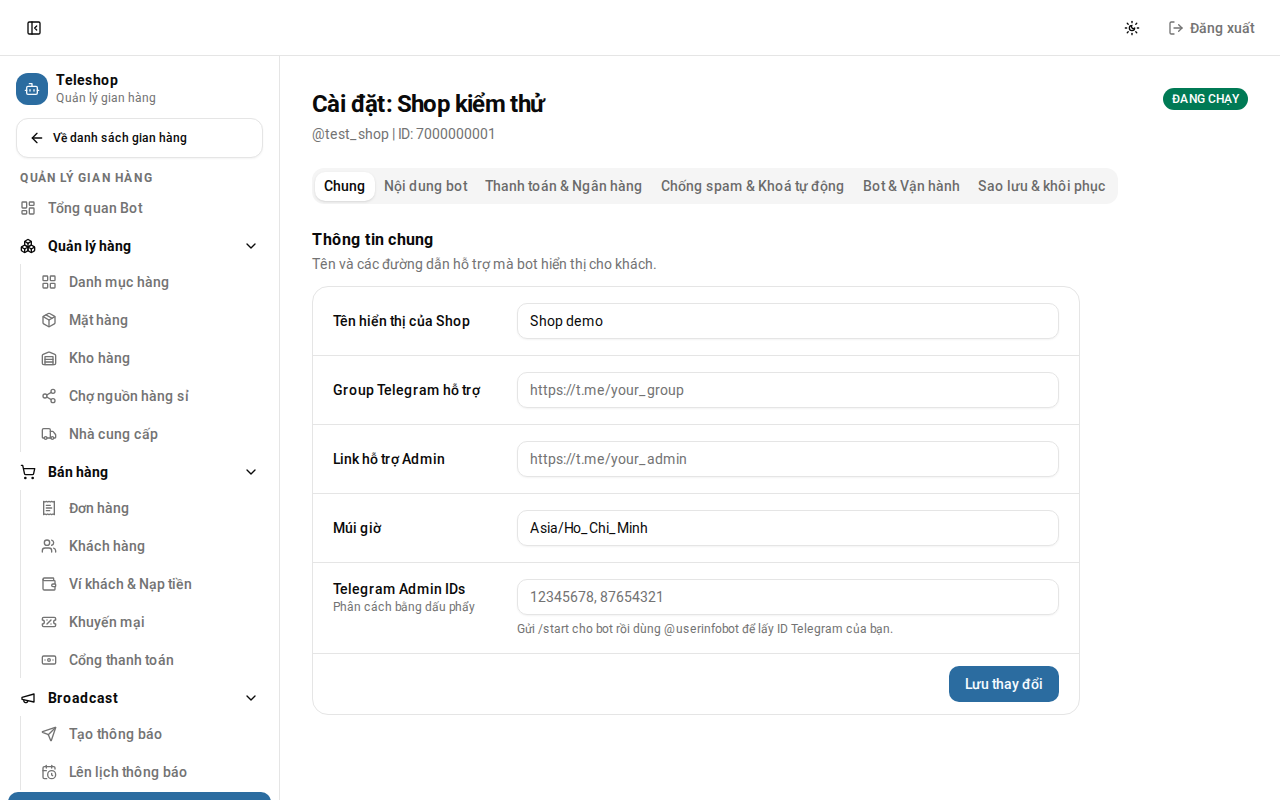Click the Lên lịch thông báo calendar icon
The width and height of the screenshot is (1280, 800).
pyautogui.click(x=49, y=772)
